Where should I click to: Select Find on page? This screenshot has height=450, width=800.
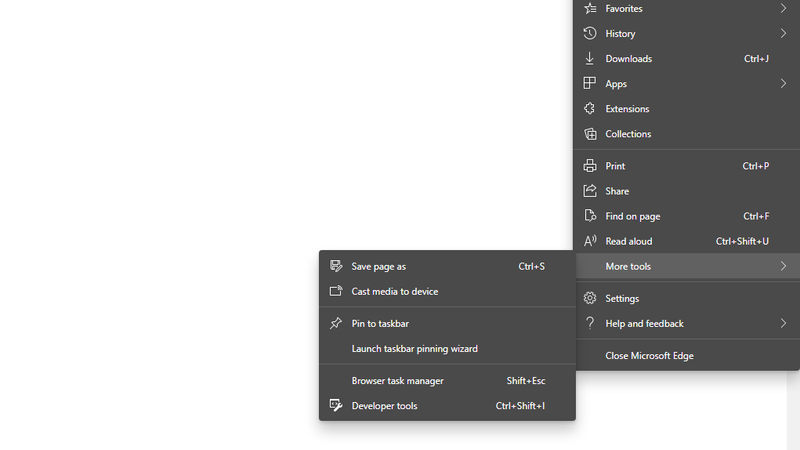tap(686, 216)
